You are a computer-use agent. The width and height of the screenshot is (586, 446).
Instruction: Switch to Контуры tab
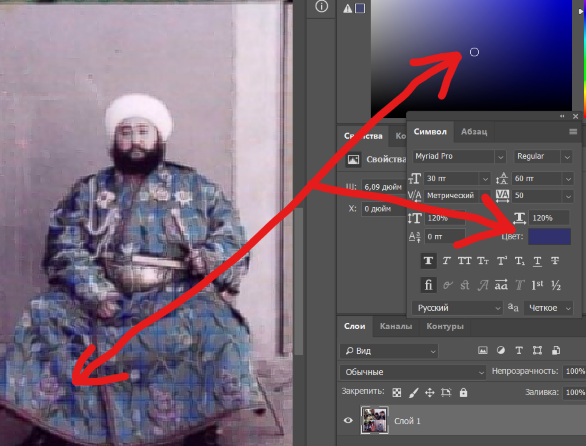point(445,326)
